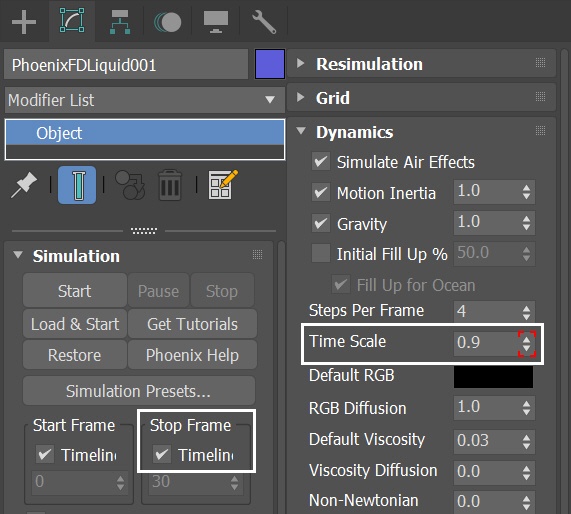This screenshot has height=514, width=571.
Task: Click the Load & Start button
Action: [x=75, y=324]
